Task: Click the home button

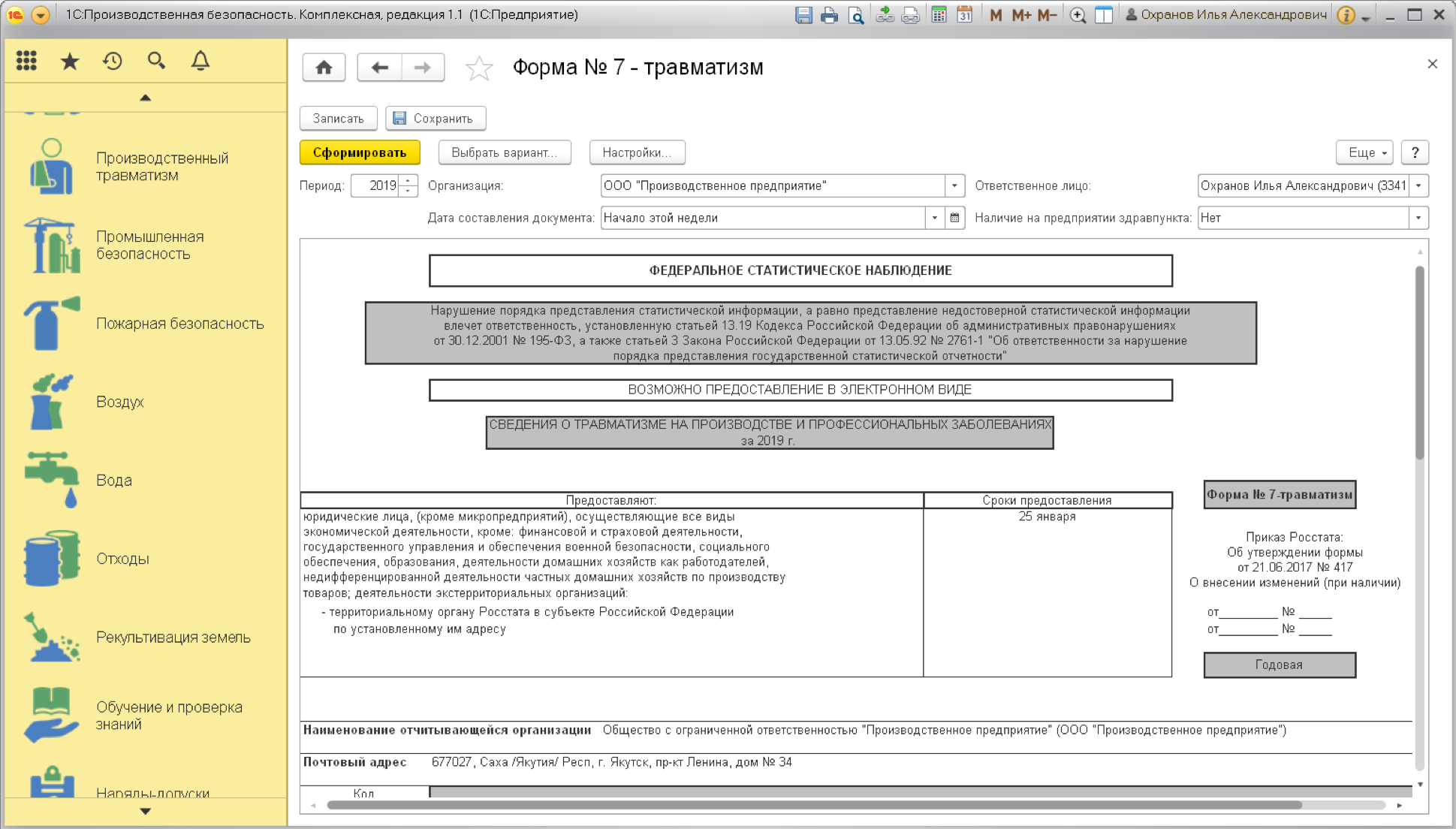Action: coord(324,68)
